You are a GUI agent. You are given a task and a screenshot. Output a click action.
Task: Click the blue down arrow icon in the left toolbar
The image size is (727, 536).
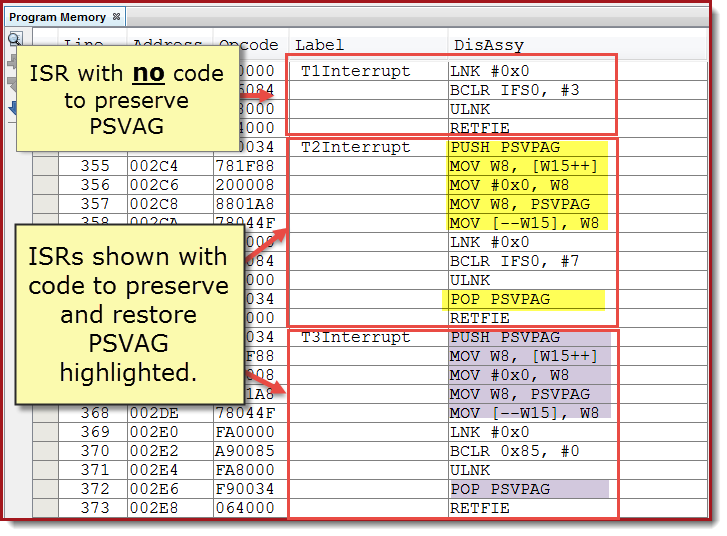coord(12,107)
